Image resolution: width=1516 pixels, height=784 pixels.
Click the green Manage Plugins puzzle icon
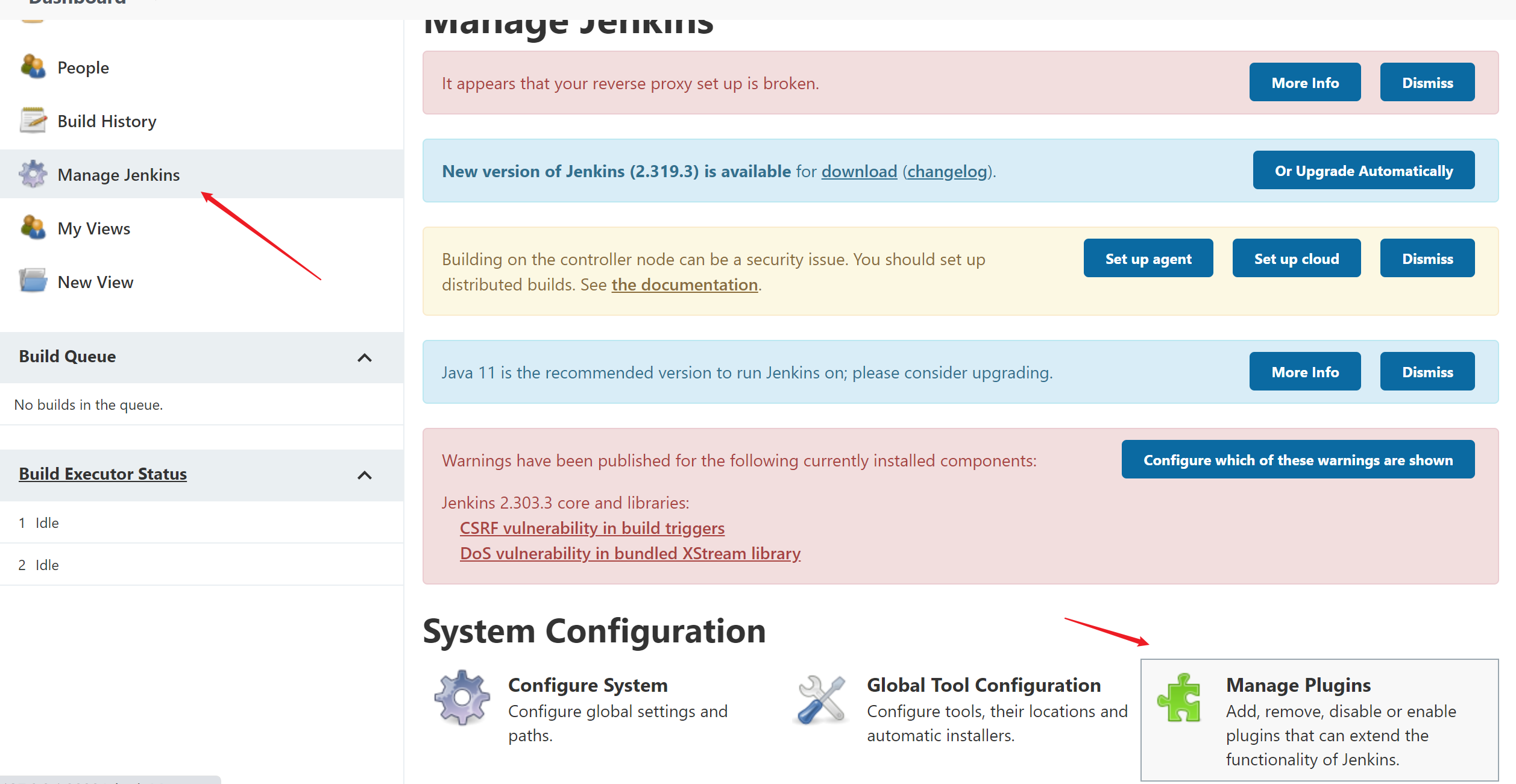1179,698
